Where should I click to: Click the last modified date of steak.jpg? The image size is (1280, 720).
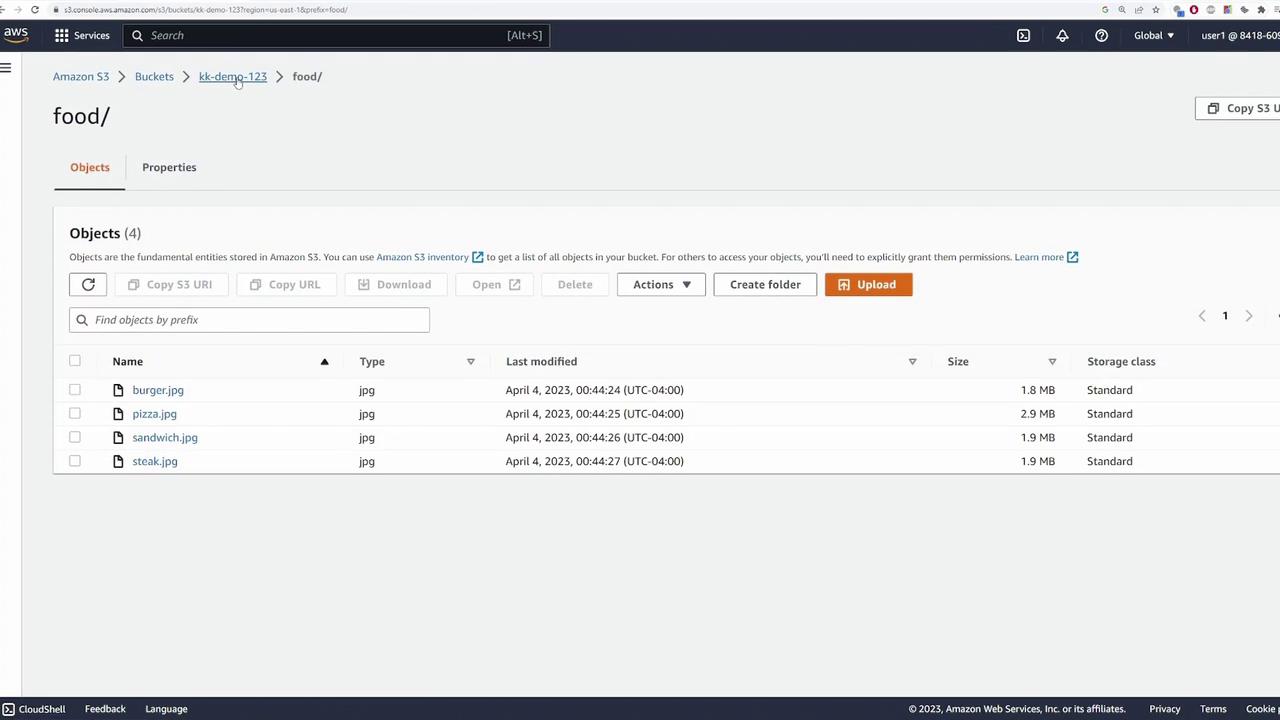[595, 461]
